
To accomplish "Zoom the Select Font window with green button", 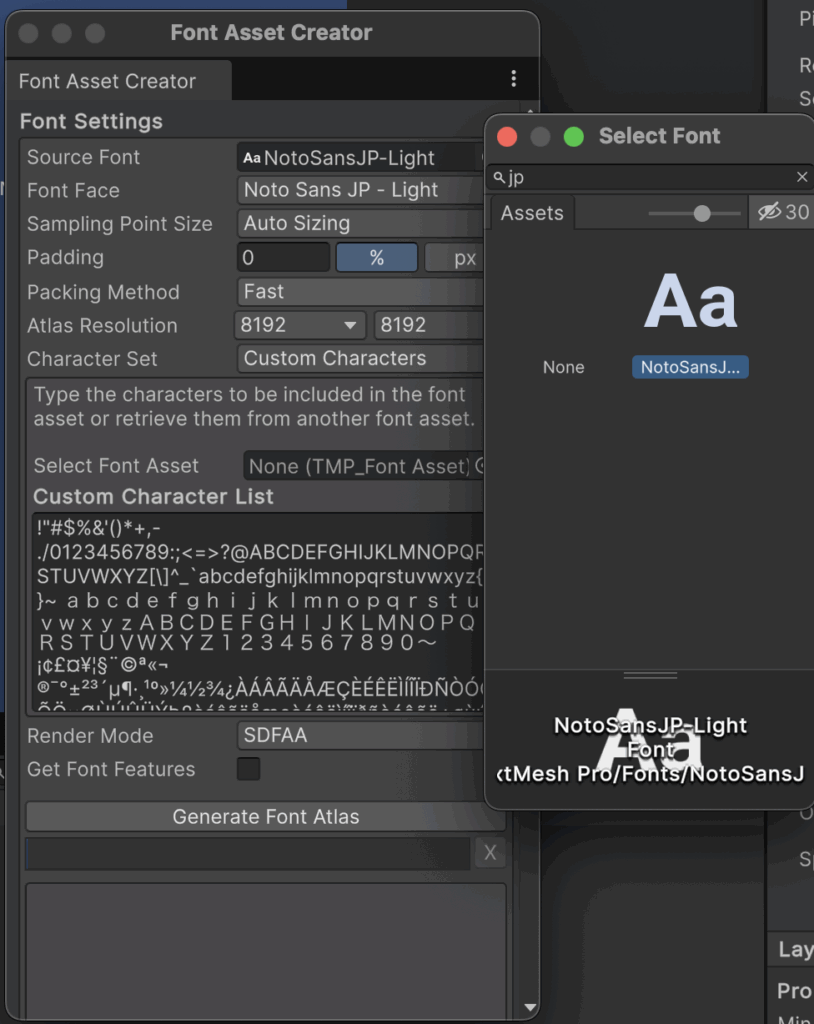I will pyautogui.click(x=574, y=136).
